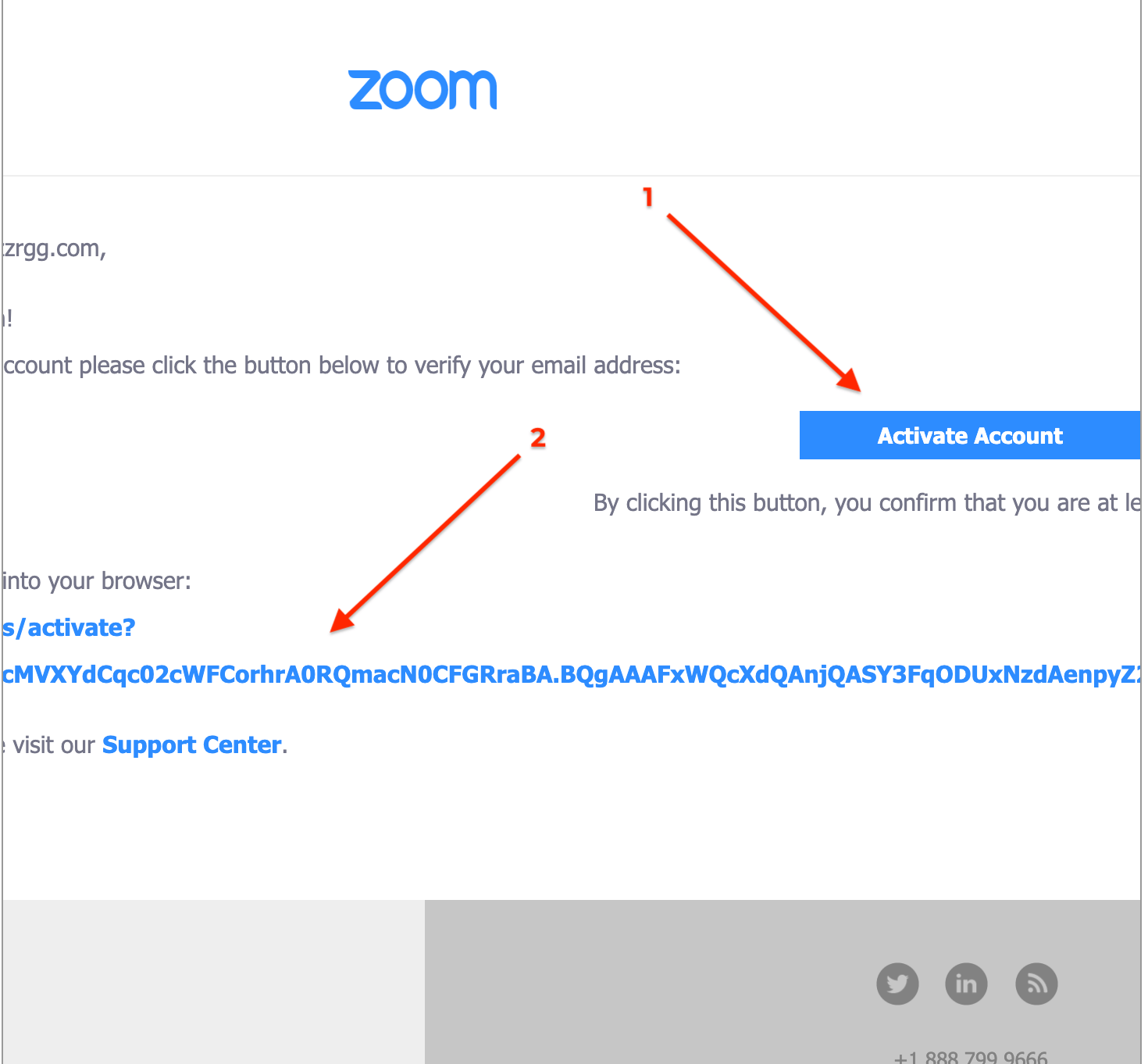Click the zrgg.com email address text
Viewport: 1148px width, 1064px height.
point(55,248)
